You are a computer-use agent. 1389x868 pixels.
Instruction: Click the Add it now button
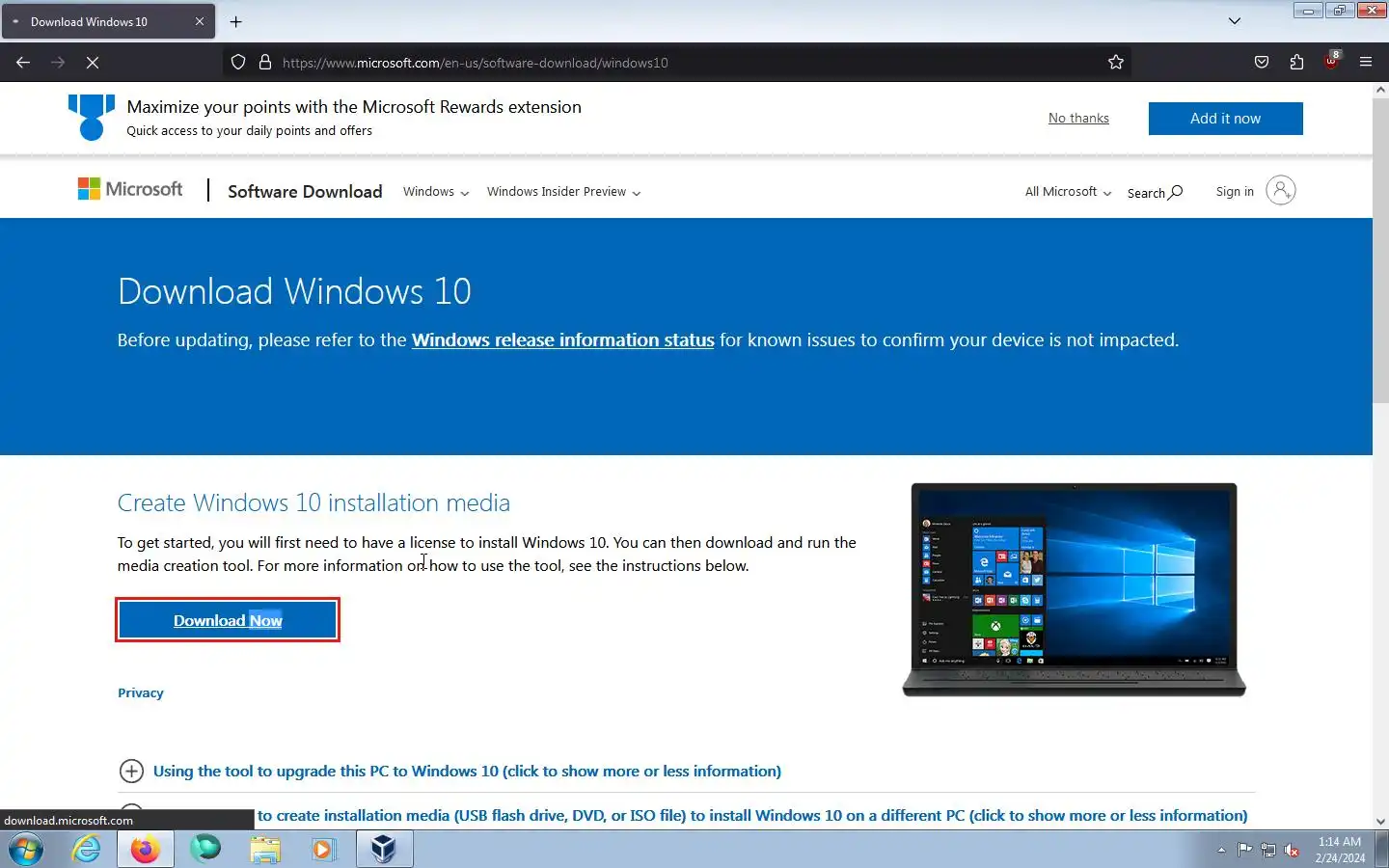pos(1225,119)
